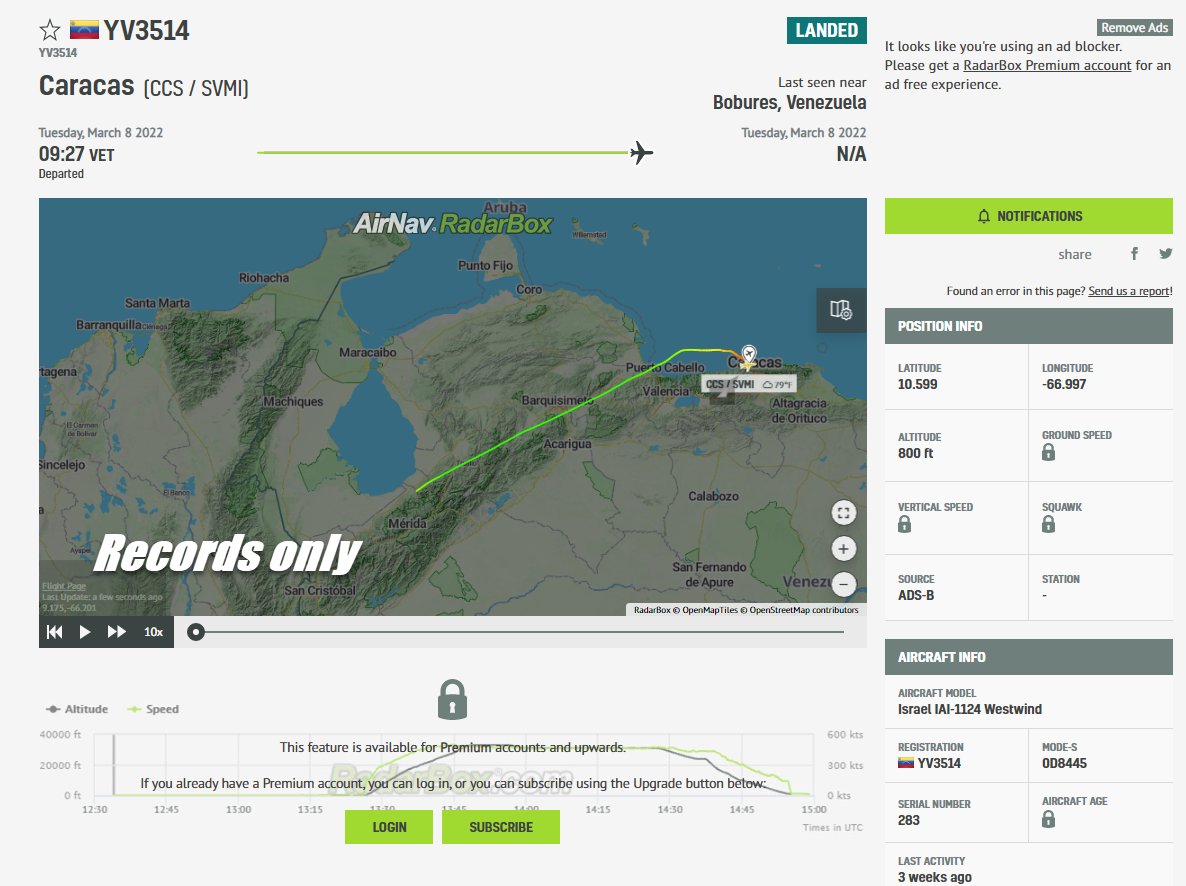Click the YV3514 registration value
The image size is (1186, 886).
939,763
